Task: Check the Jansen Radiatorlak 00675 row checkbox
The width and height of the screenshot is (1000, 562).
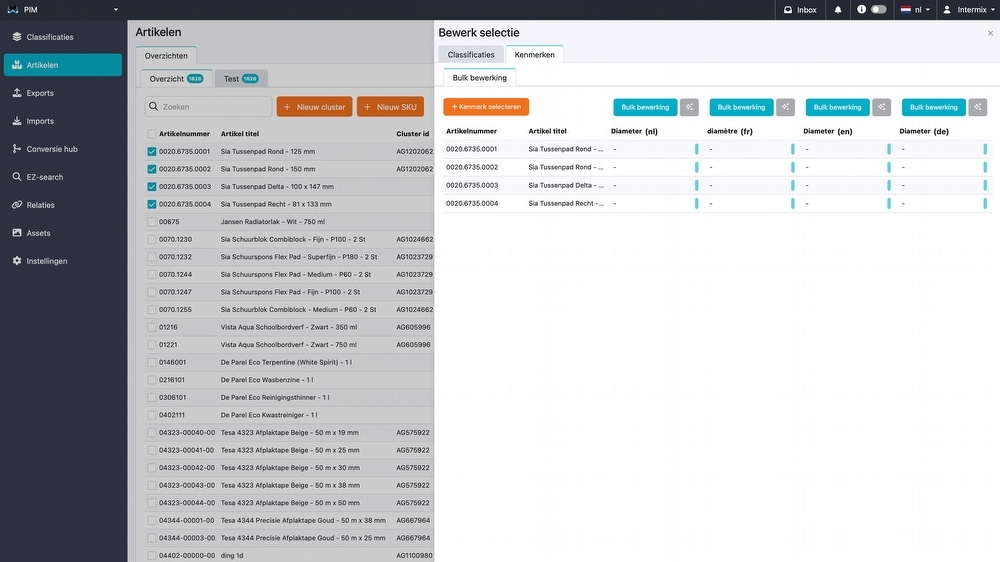Action: coord(152,222)
